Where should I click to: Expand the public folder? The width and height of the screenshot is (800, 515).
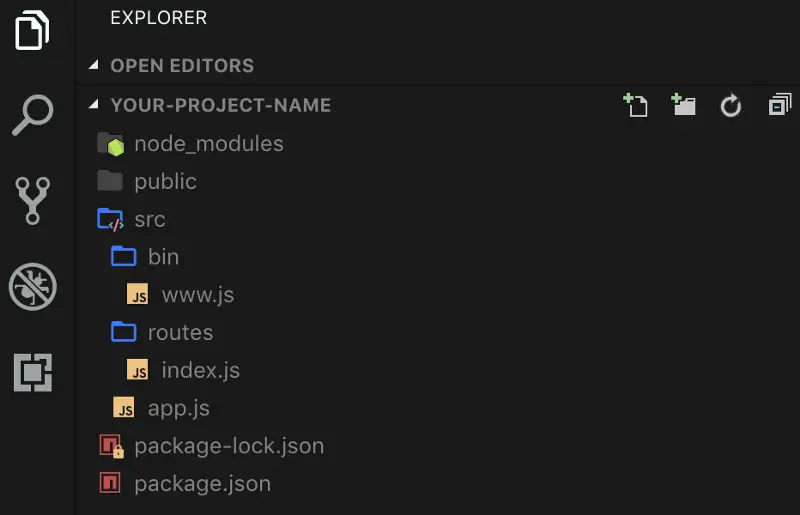point(165,182)
